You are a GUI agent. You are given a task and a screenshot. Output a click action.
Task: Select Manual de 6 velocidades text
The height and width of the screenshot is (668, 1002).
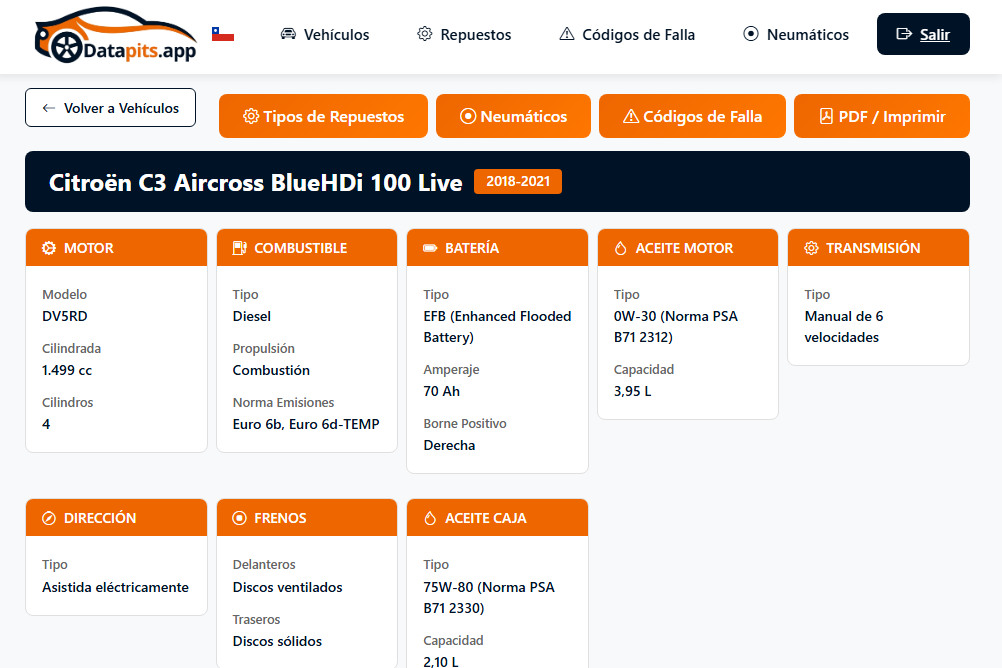pyautogui.click(x=844, y=327)
